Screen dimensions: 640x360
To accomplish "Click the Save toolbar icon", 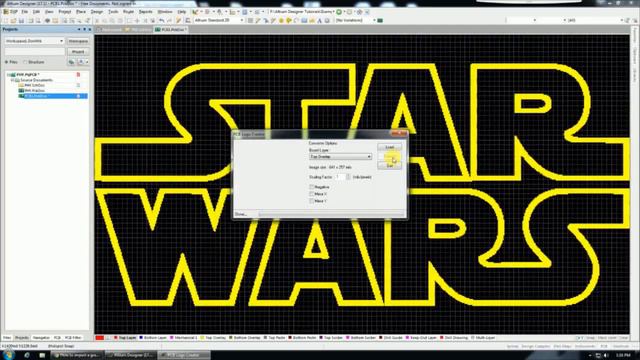I will tap(21, 20).
